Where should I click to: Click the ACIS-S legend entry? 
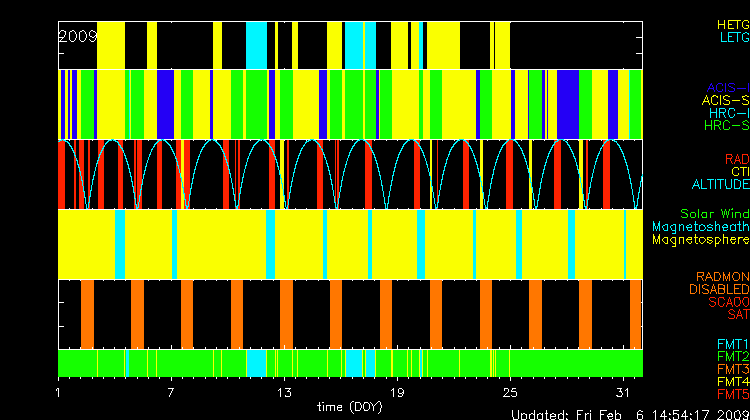pyautogui.click(x=725, y=100)
